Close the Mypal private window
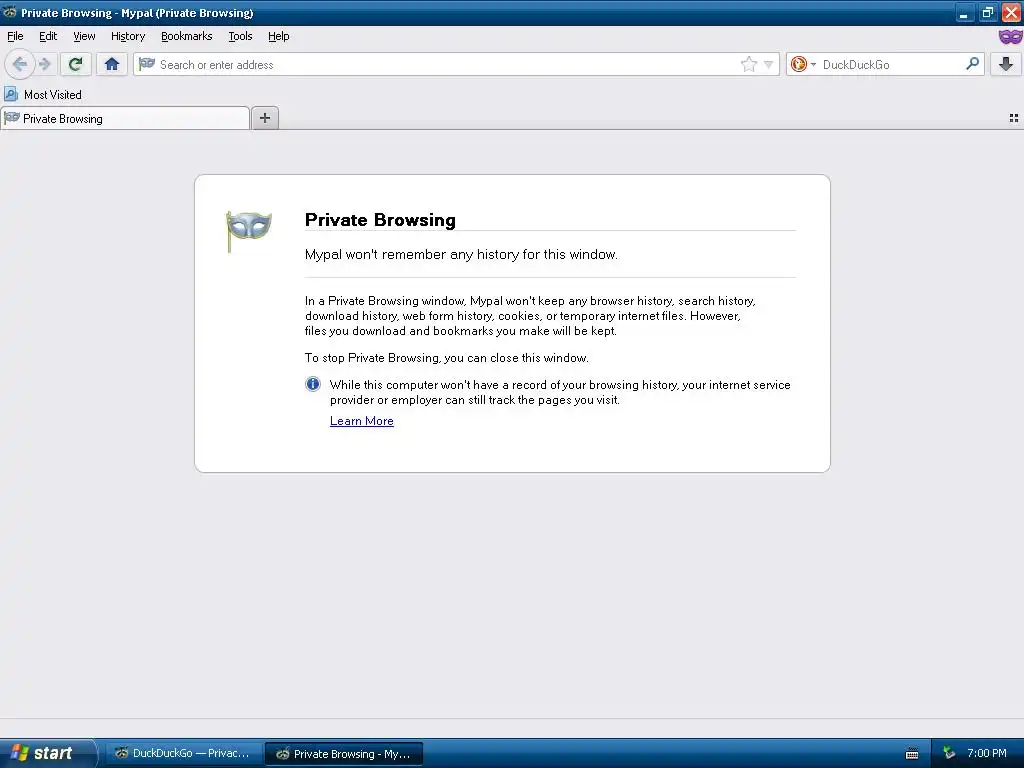1024x768 pixels. pyautogui.click(x=1012, y=13)
